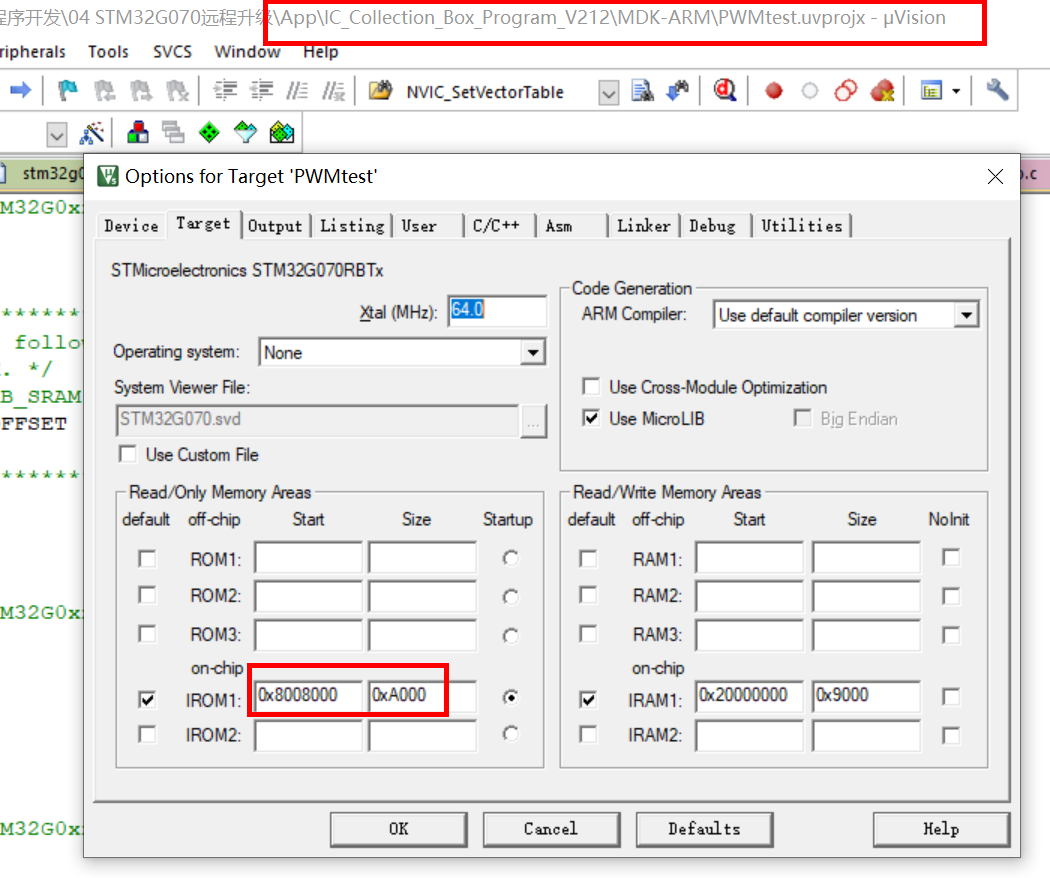Clear all bookmarks icon

click(177, 90)
